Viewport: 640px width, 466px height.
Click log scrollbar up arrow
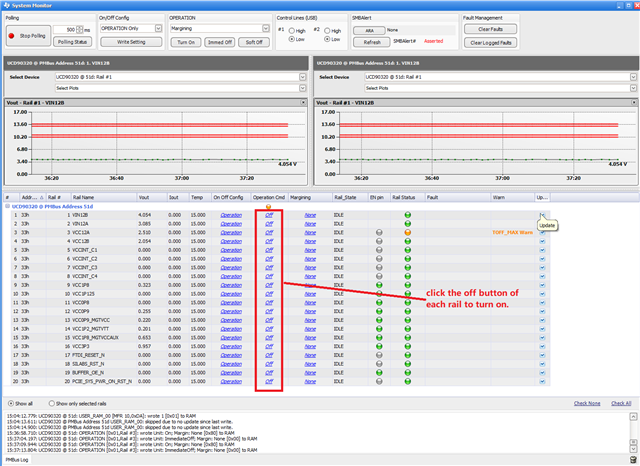(x=633, y=417)
